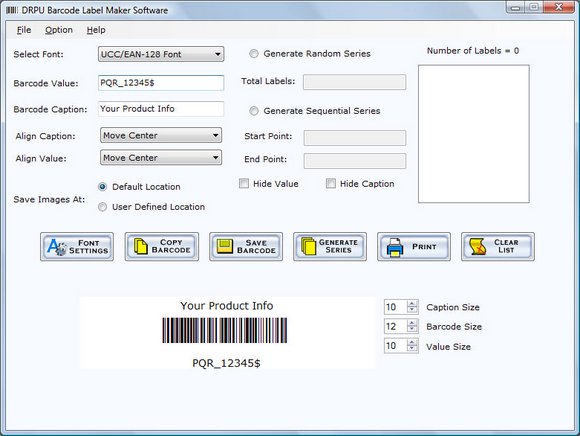This screenshot has height=436, width=580.
Task: Open the File menu
Action: coord(24,30)
